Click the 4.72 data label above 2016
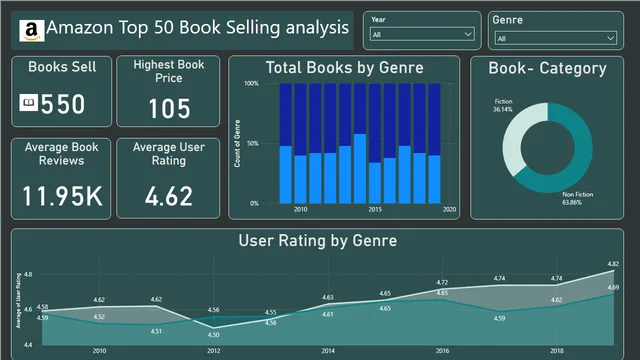Image resolution: width=640 pixels, height=360 pixels. [x=442, y=282]
